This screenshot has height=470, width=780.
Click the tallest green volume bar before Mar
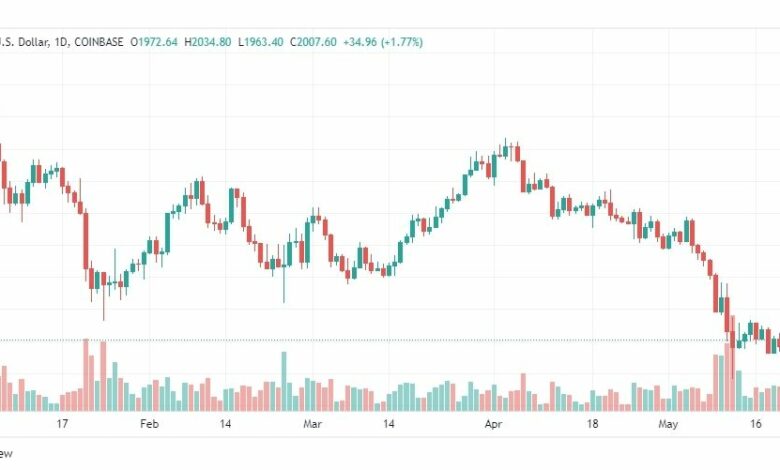pyautogui.click(x=284, y=381)
